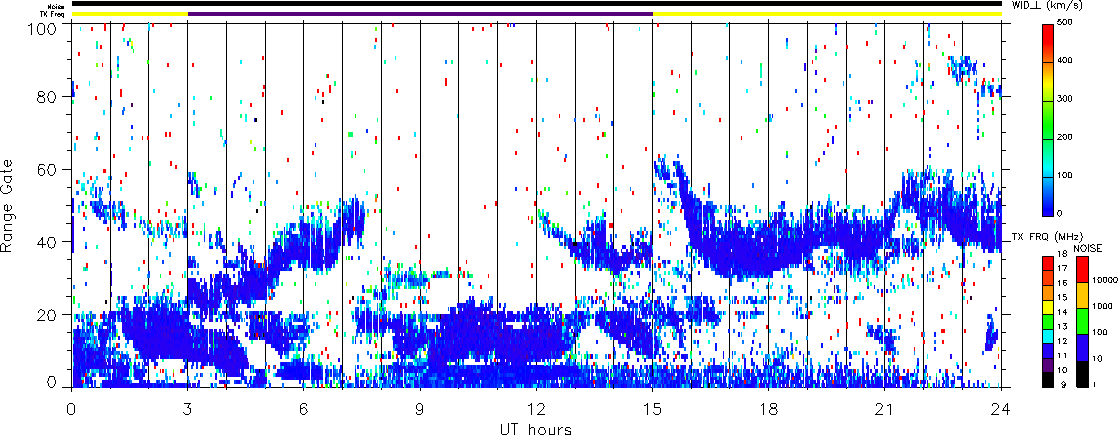Screen dimensions: 1118x435
Task: Click the 'TX FRQ (MHz)' legend title
Action: coord(1047,237)
